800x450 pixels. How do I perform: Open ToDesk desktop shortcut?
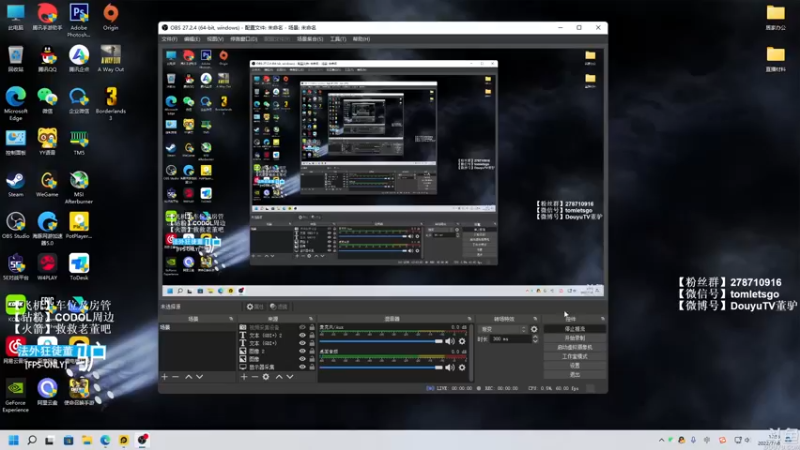tap(79, 267)
